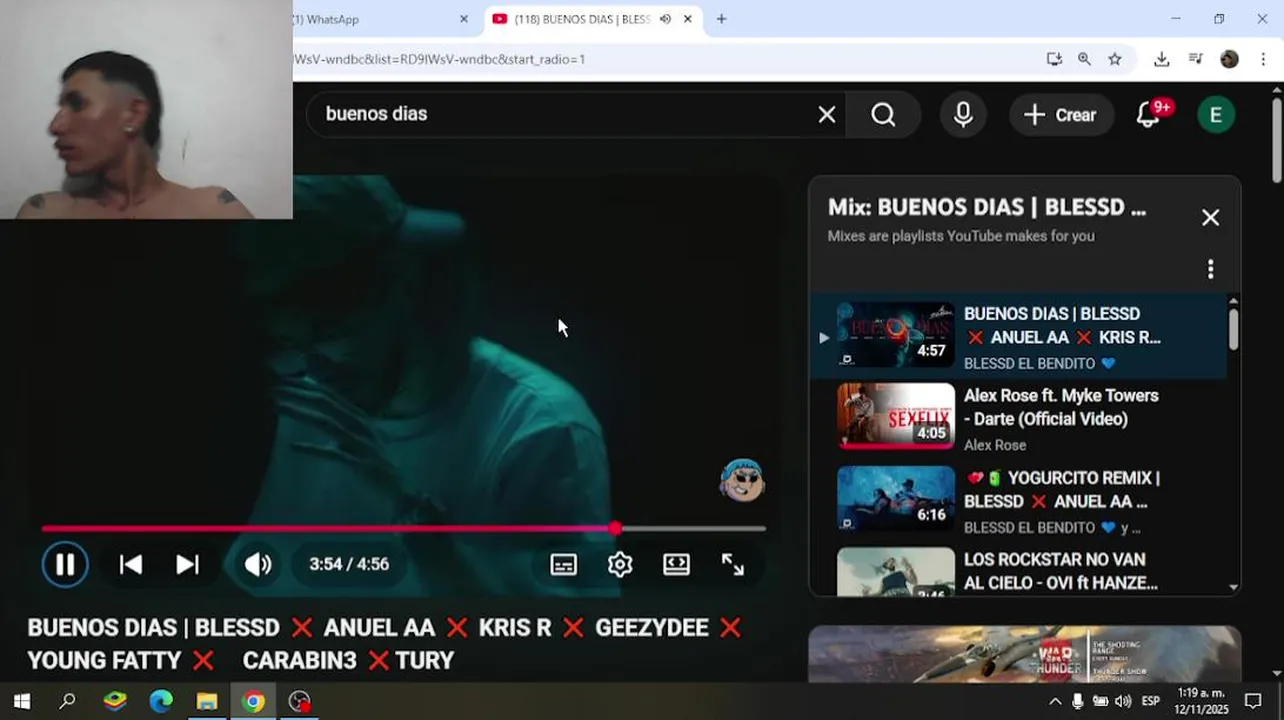The height and width of the screenshot is (720, 1284).
Task: Skip to next video in player
Action: pyautogui.click(x=187, y=564)
